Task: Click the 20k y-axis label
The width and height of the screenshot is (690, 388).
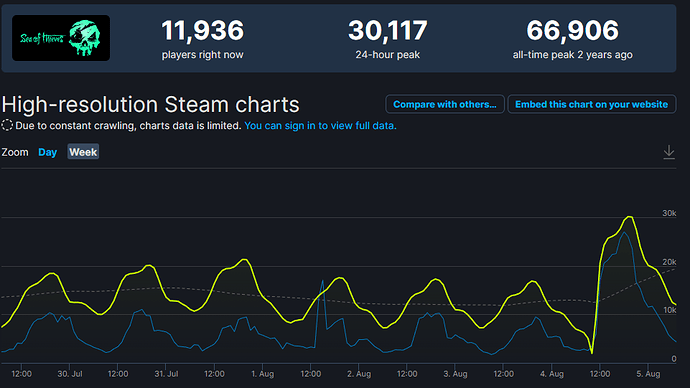Action: (669, 262)
